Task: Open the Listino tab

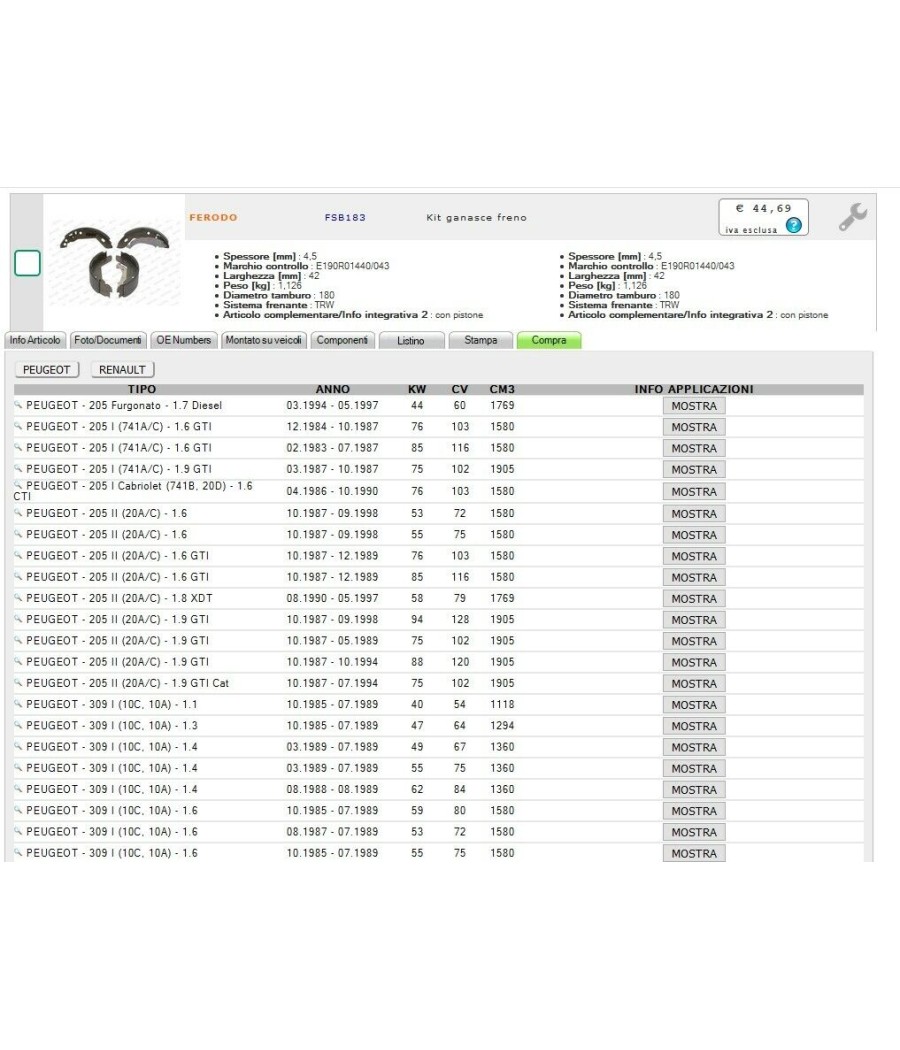Action: tap(411, 340)
